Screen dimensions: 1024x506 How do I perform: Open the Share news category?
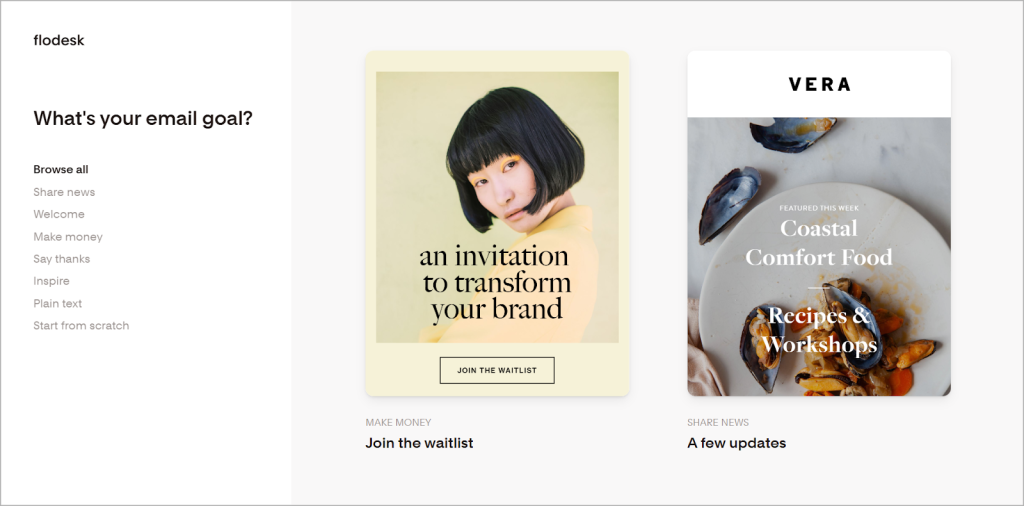(x=64, y=192)
